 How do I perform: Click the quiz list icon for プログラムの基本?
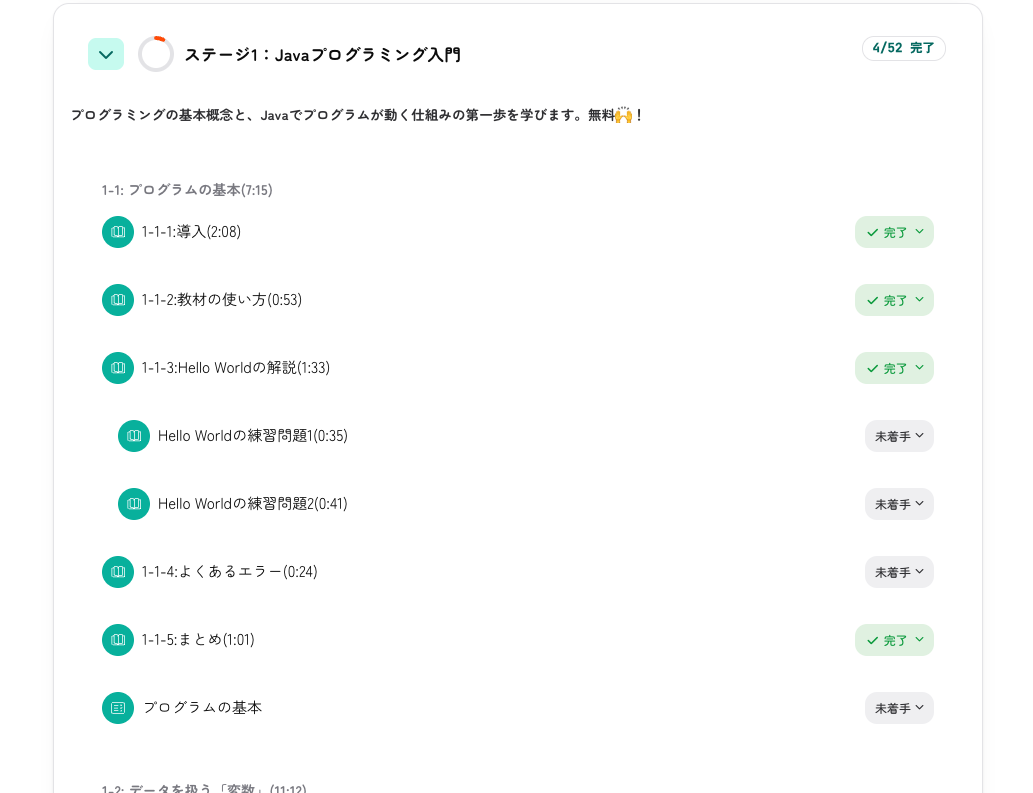118,708
